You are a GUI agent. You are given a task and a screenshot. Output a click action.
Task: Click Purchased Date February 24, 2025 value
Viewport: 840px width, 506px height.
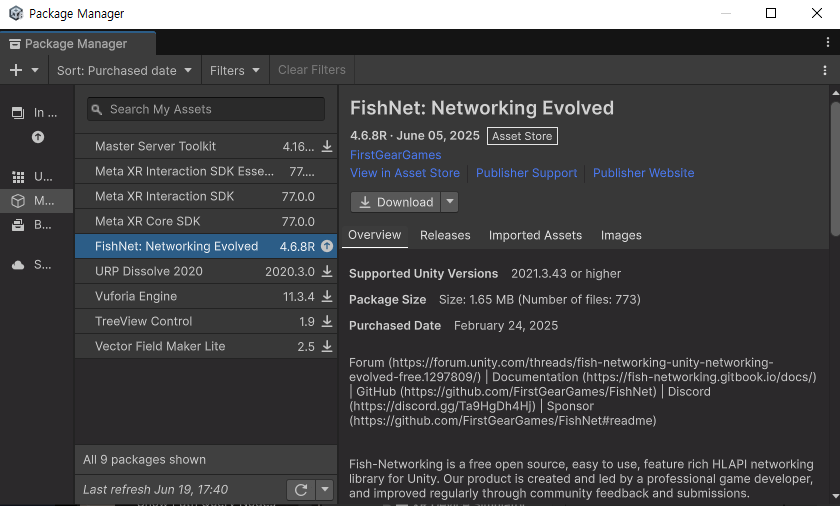(x=506, y=326)
